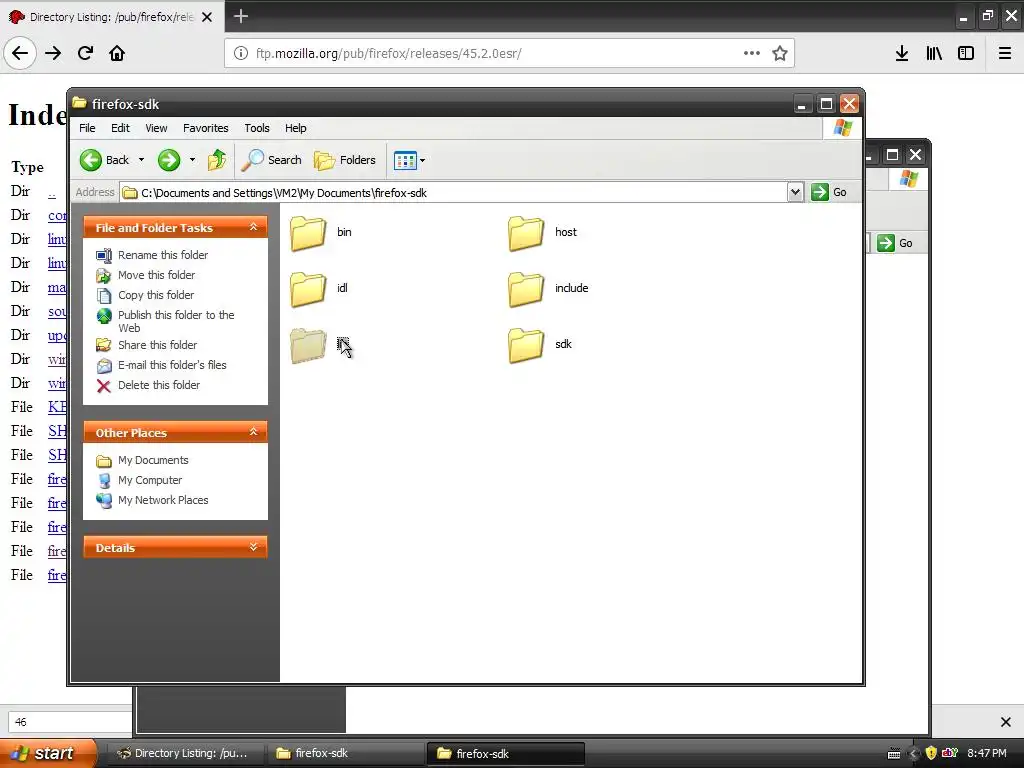
Task: Click Copy this folder
Action: click(145, 295)
